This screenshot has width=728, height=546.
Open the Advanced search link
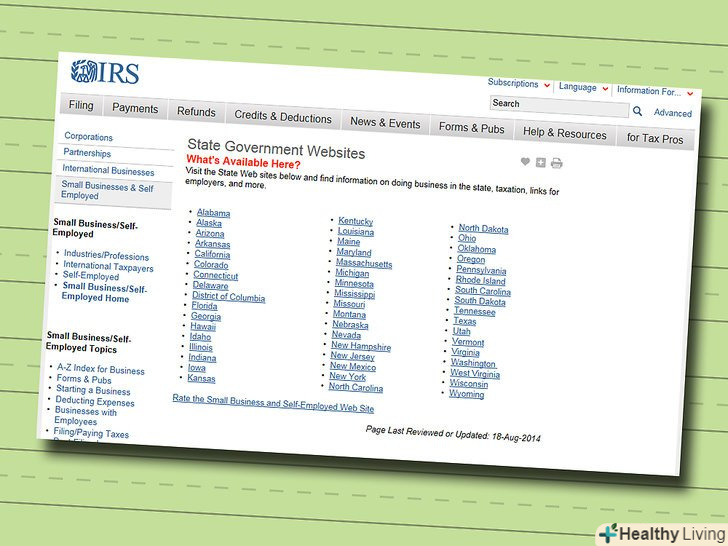(x=672, y=113)
